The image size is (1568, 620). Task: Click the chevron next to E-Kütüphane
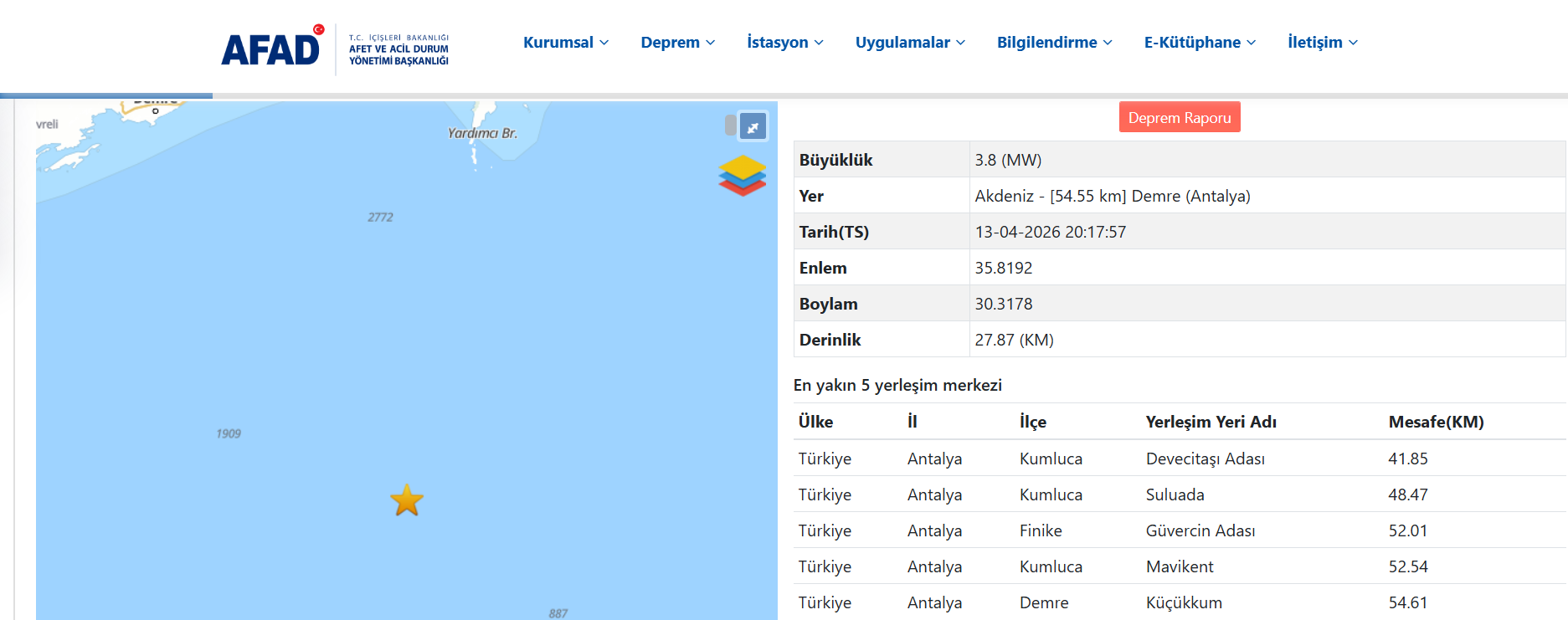tap(1251, 43)
